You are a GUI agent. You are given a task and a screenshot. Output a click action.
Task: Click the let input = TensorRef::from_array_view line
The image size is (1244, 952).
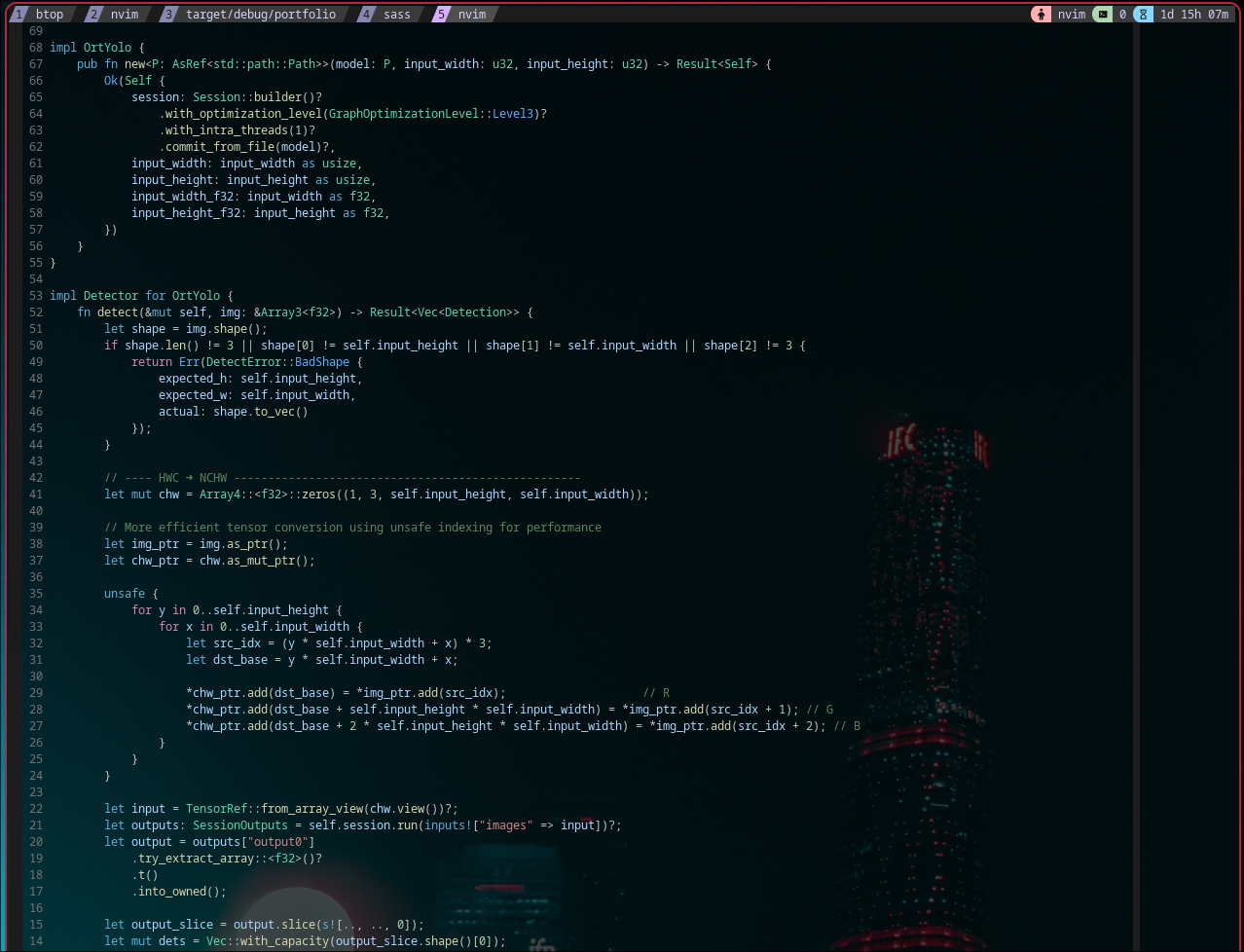coord(281,809)
